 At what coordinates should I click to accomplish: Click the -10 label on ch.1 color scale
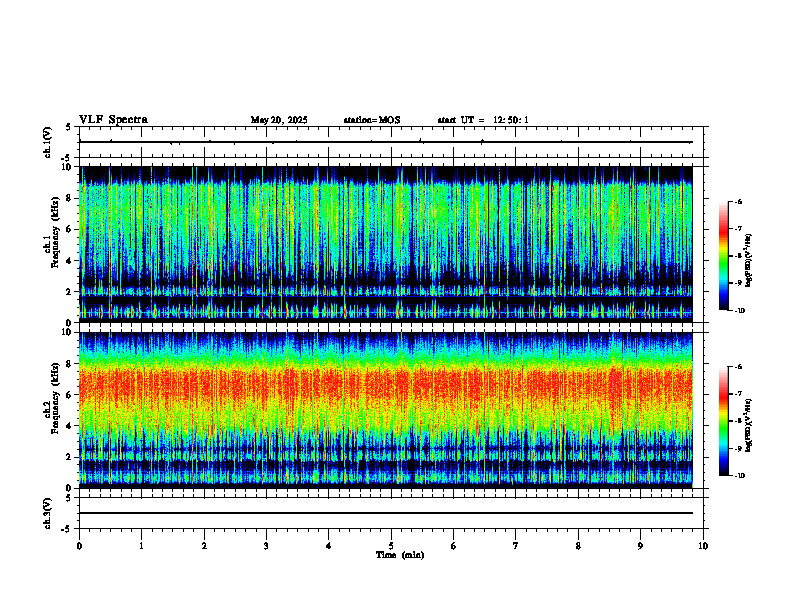pos(740,311)
